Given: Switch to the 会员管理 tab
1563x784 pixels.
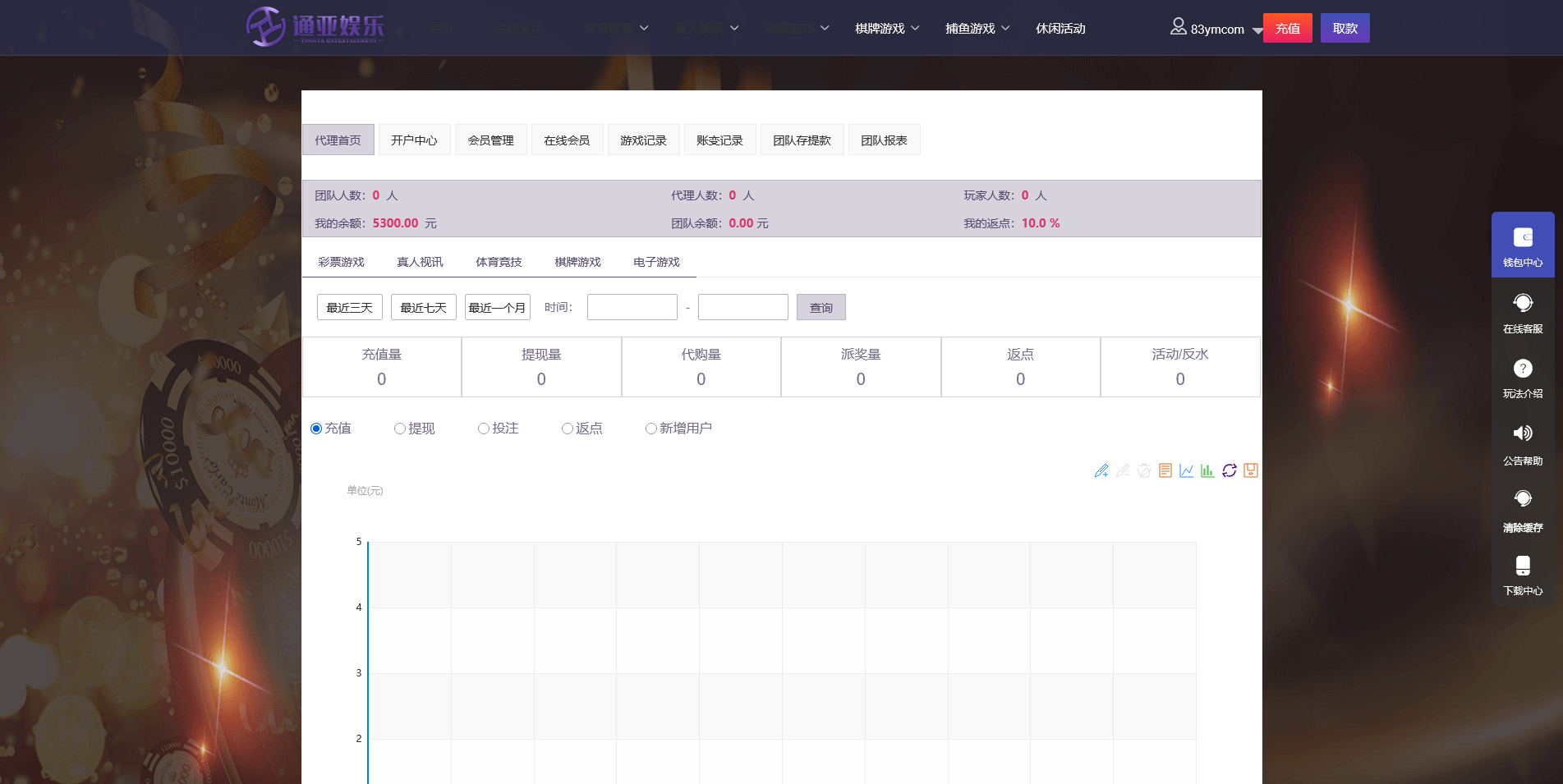Looking at the screenshot, I should [x=490, y=140].
